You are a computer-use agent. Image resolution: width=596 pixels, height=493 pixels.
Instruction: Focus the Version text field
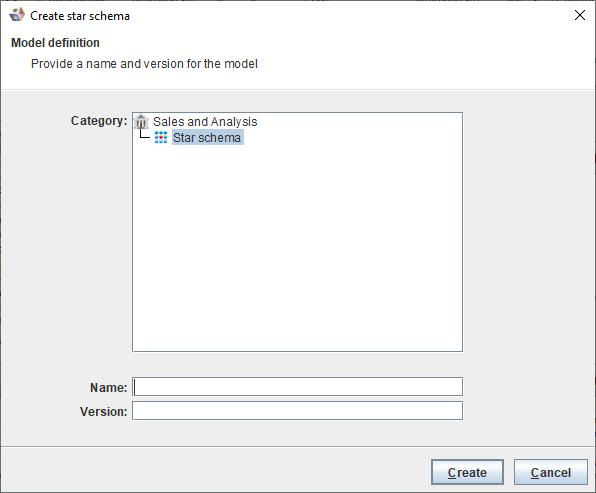(297, 411)
